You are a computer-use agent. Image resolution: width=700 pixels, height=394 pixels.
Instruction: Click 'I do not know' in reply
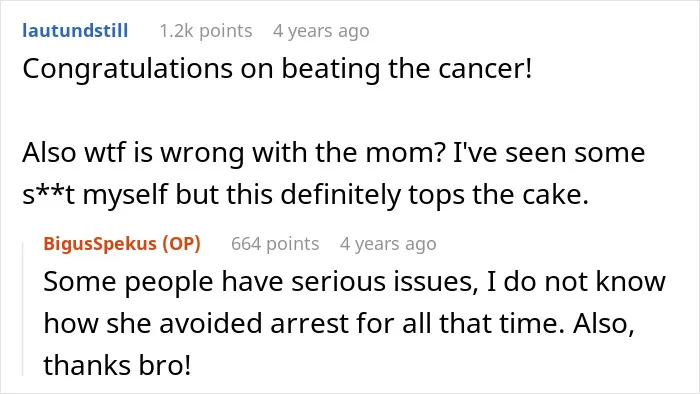(x=576, y=282)
